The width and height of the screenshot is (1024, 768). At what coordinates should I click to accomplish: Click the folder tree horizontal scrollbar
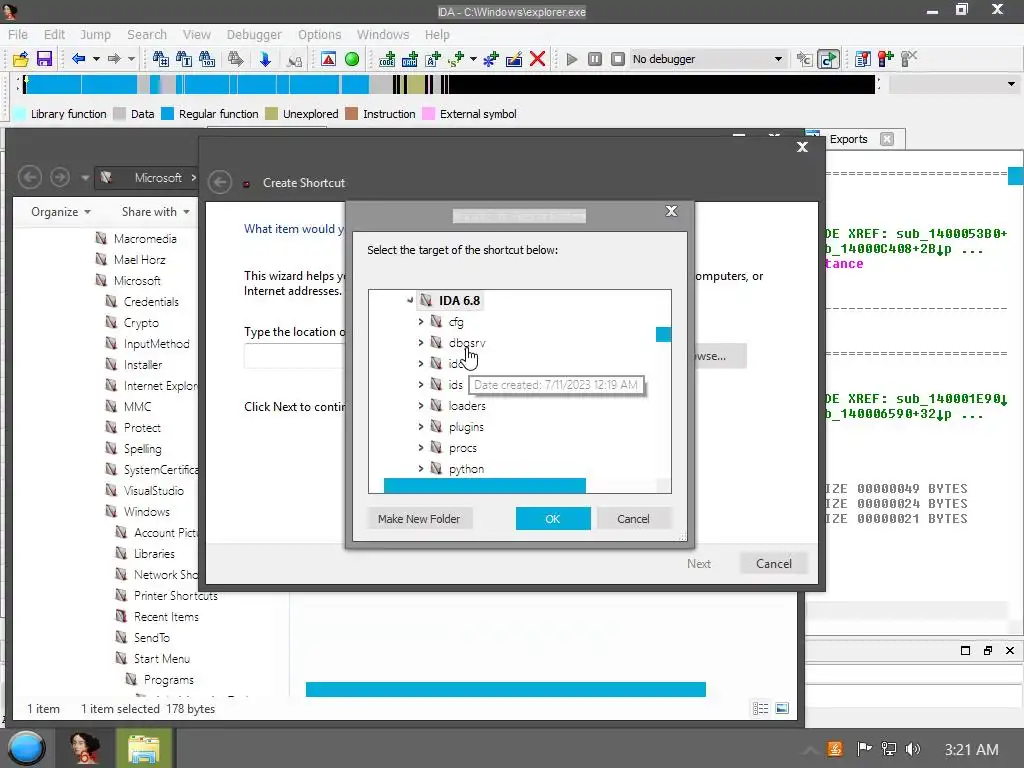click(485, 486)
